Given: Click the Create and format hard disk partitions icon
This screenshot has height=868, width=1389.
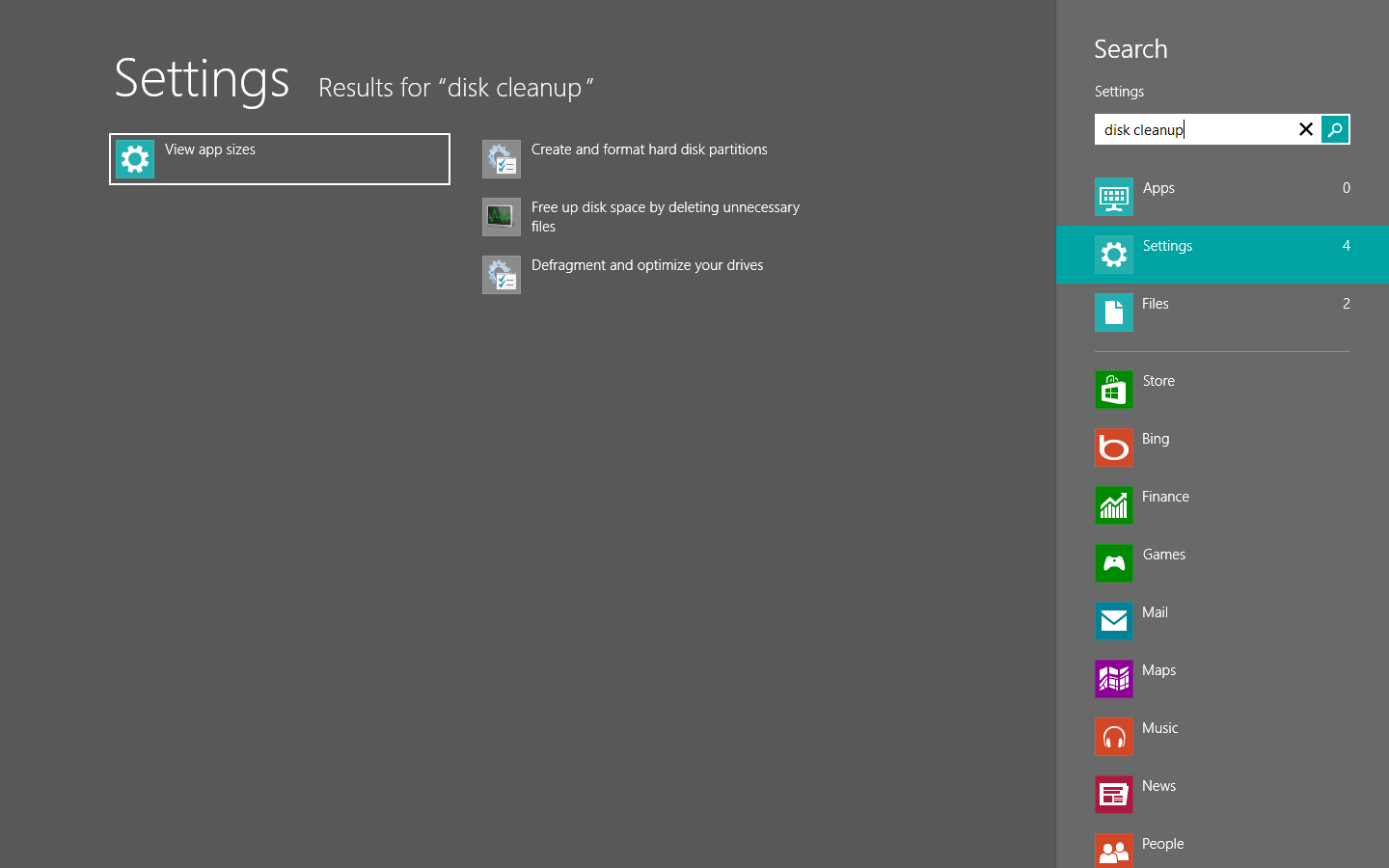Looking at the screenshot, I should pos(502,159).
